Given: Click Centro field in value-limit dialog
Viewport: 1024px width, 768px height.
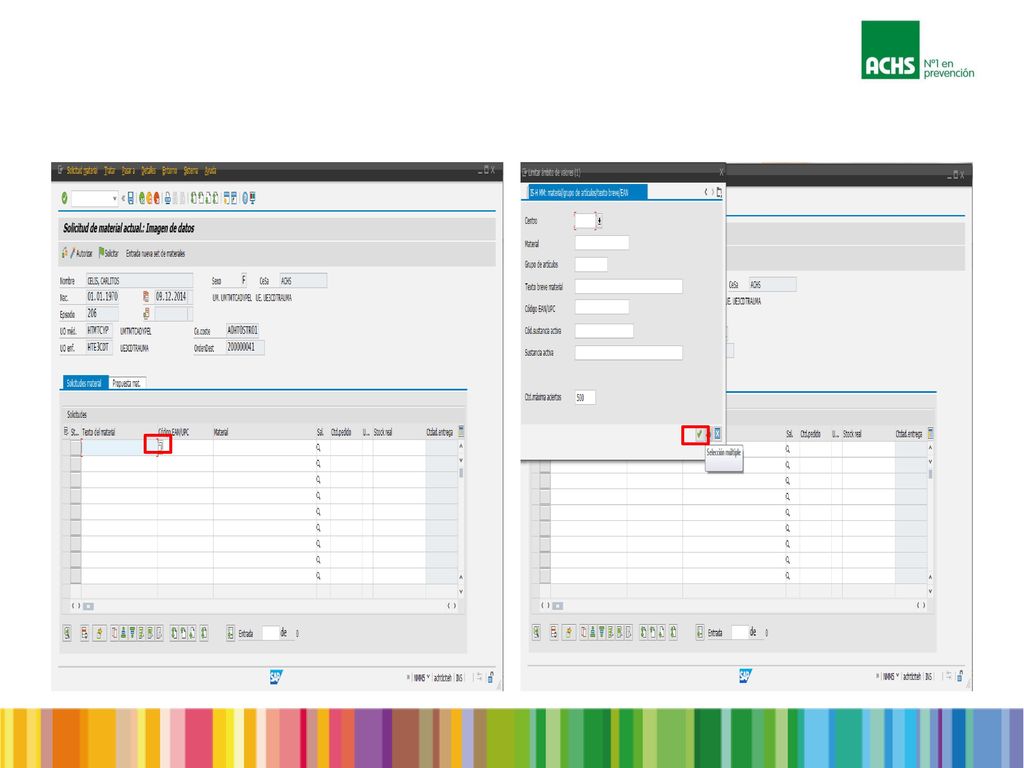Looking at the screenshot, I should (x=585, y=221).
